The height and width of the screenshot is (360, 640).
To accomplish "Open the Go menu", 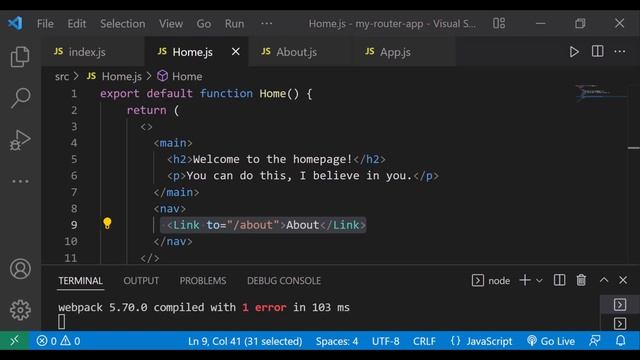I will 204,24.
